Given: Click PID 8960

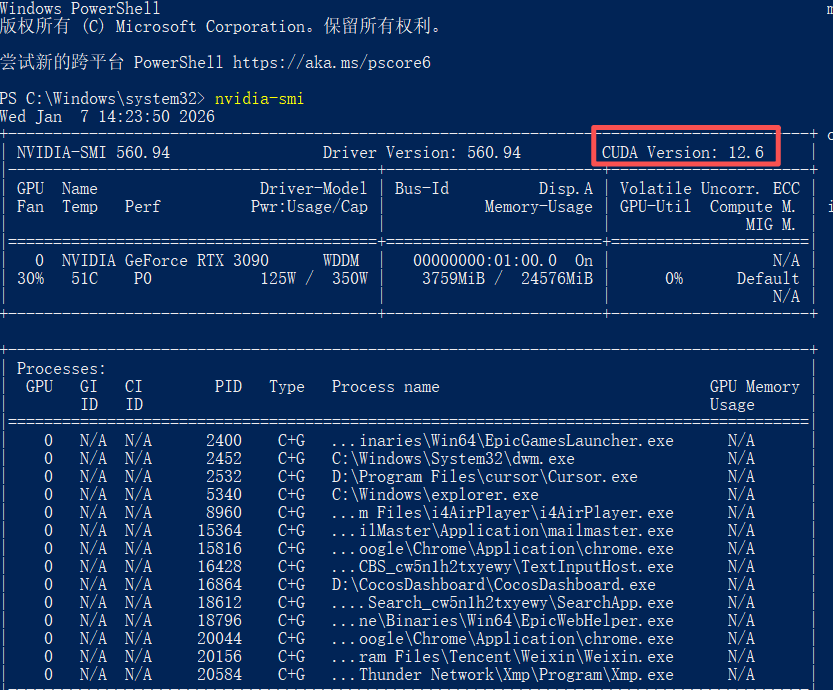Looking at the screenshot, I should click(224, 513).
